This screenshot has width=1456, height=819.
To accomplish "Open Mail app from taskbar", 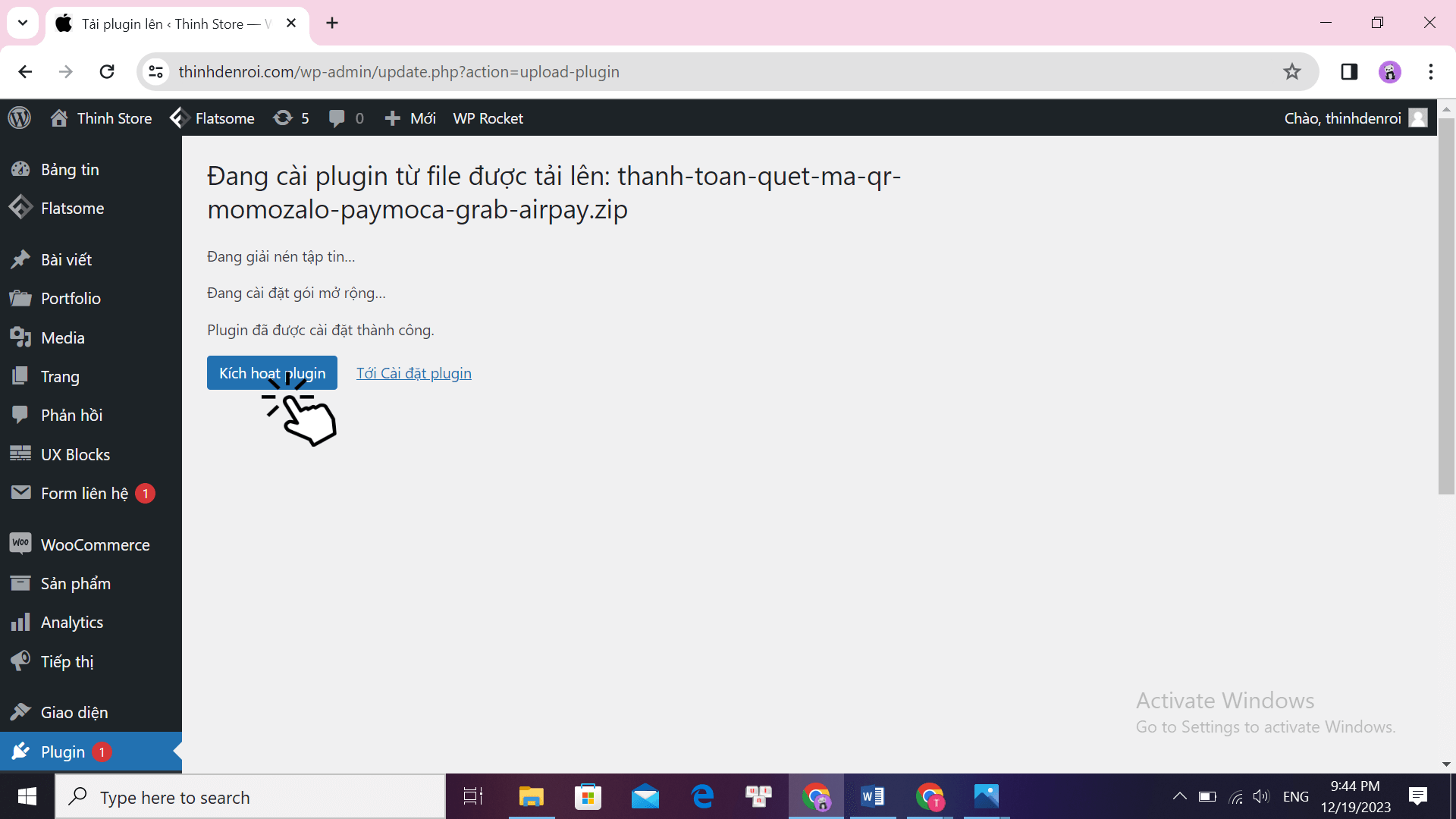I will 645,796.
